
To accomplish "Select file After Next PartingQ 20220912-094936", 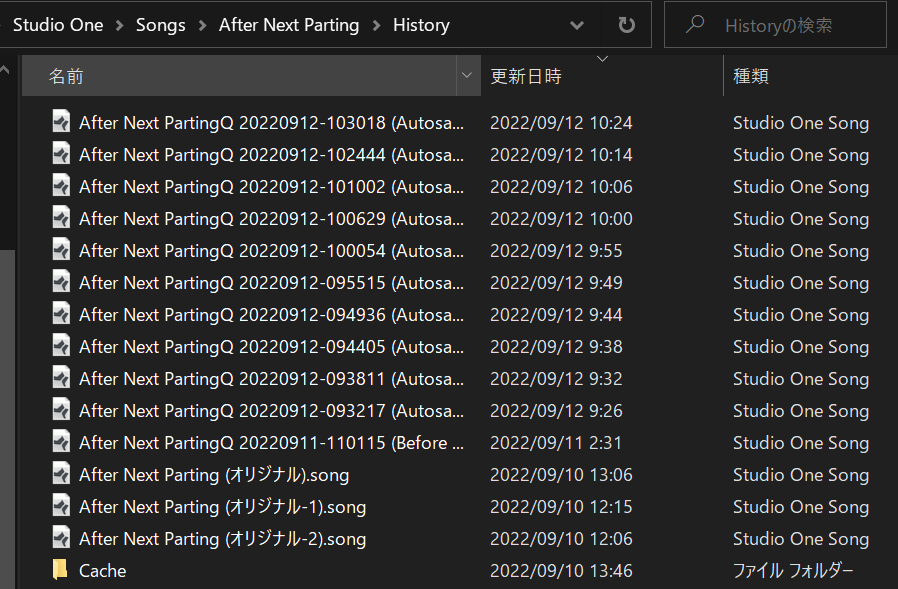I will [x=271, y=315].
